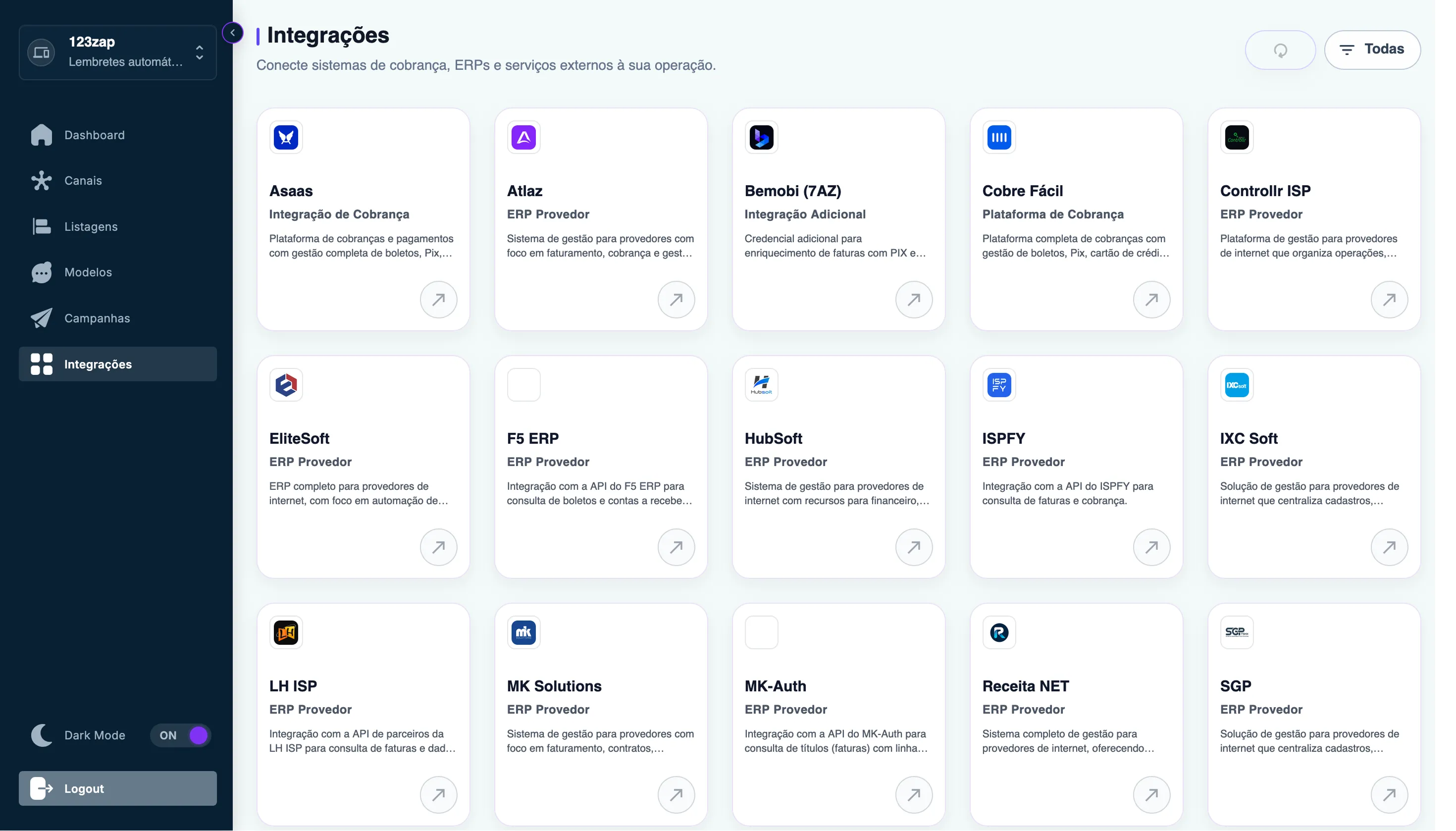Click the Asaas logo icon
Viewport: 1456px width, 831px height.
pyautogui.click(x=286, y=138)
